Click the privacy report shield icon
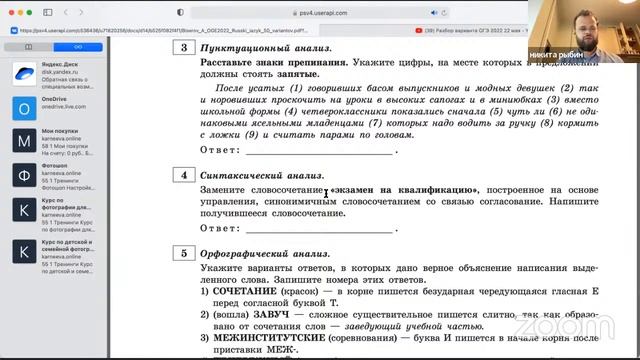 [x=180, y=12]
